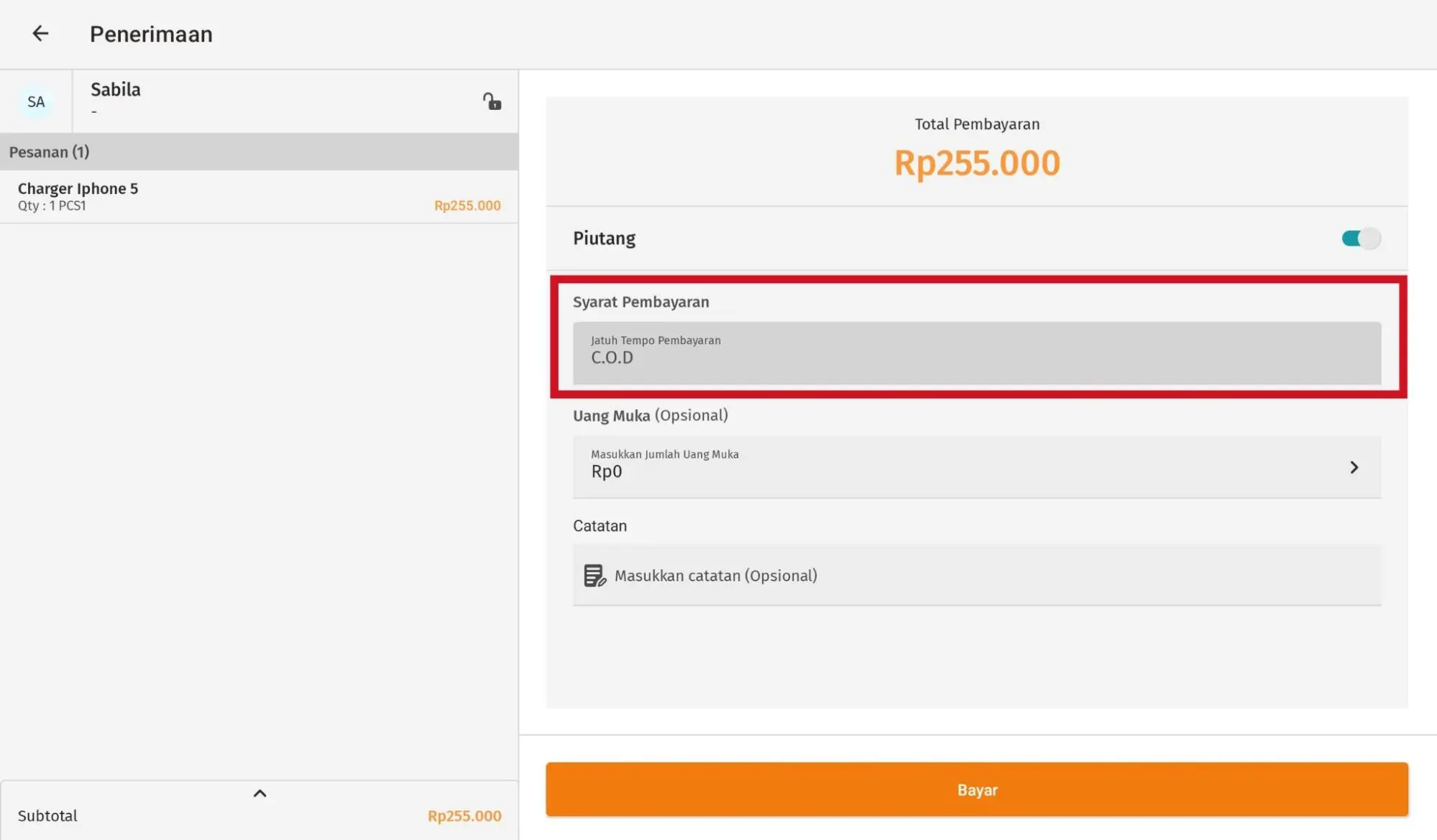Select the Charger Iphone 5 order item

click(x=78, y=189)
